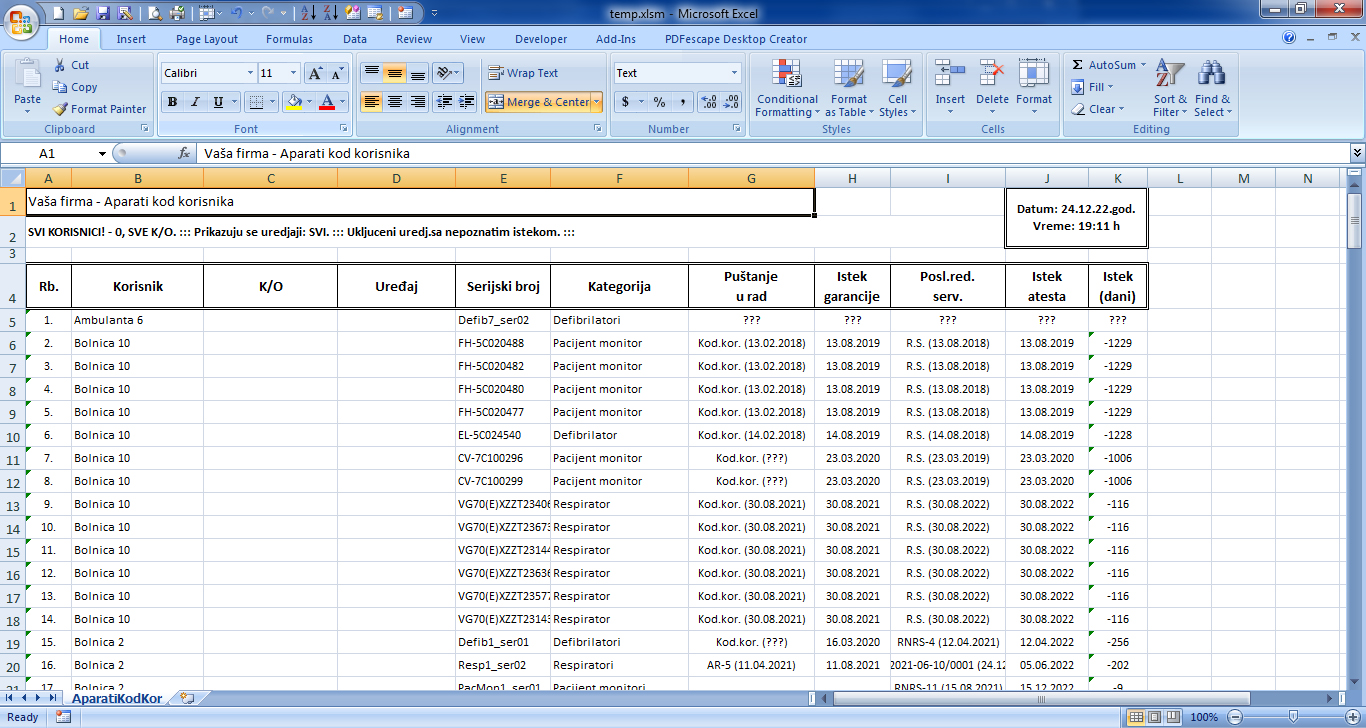Toggle Wrap Text for the cell

tap(523, 73)
